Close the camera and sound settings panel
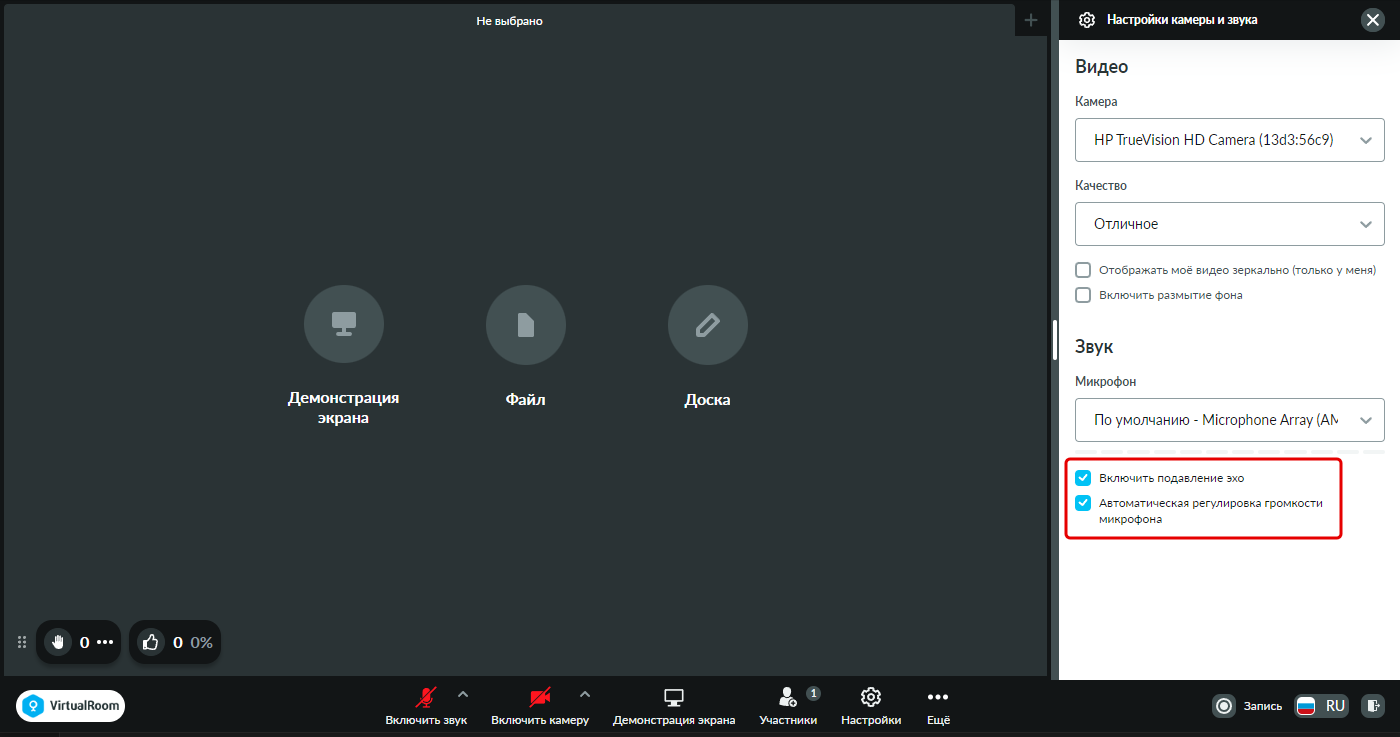The image size is (1400, 737). 1372,20
